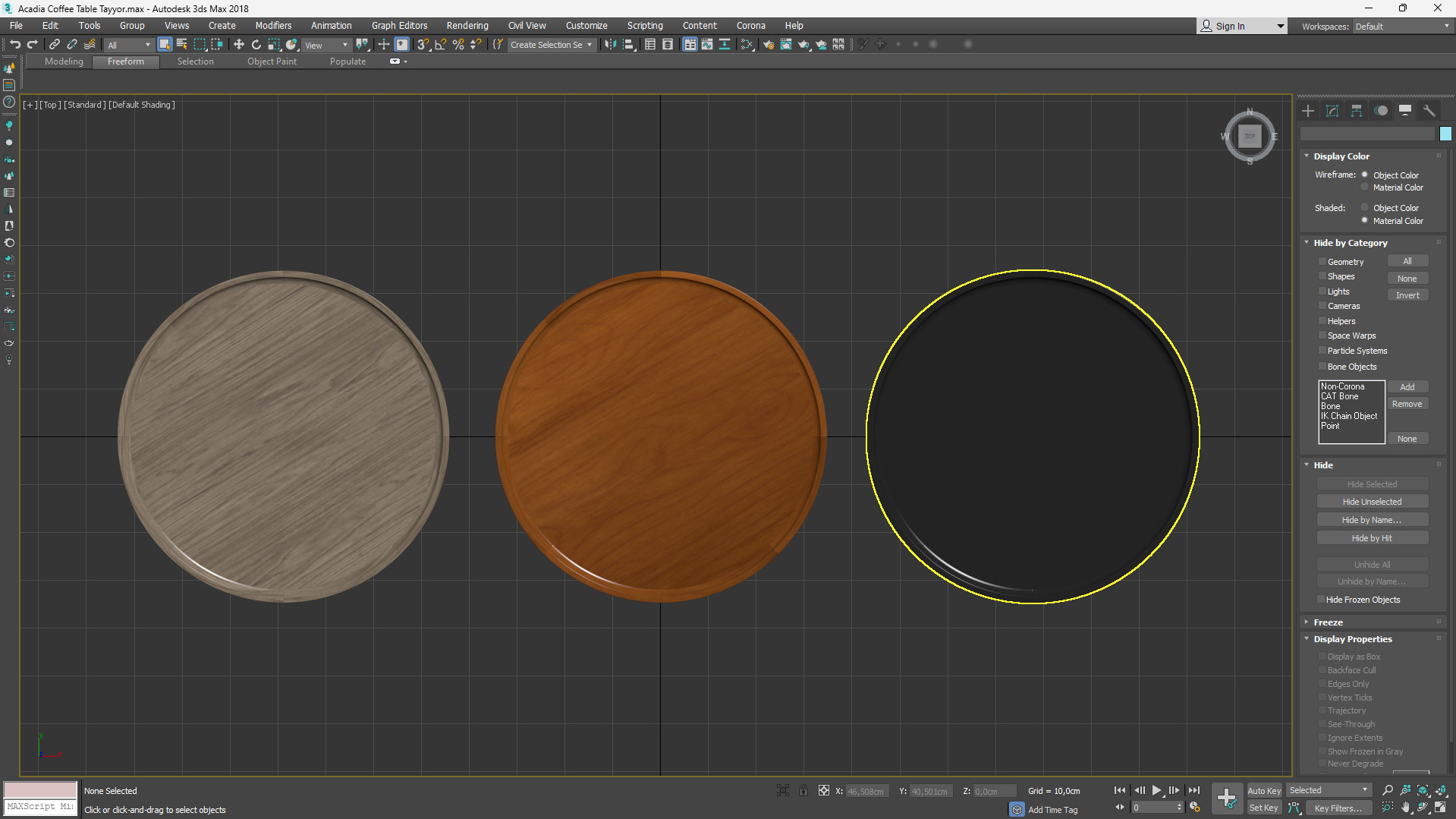
Task: Switch to the Object Paint ribbon tab
Action: 272,61
